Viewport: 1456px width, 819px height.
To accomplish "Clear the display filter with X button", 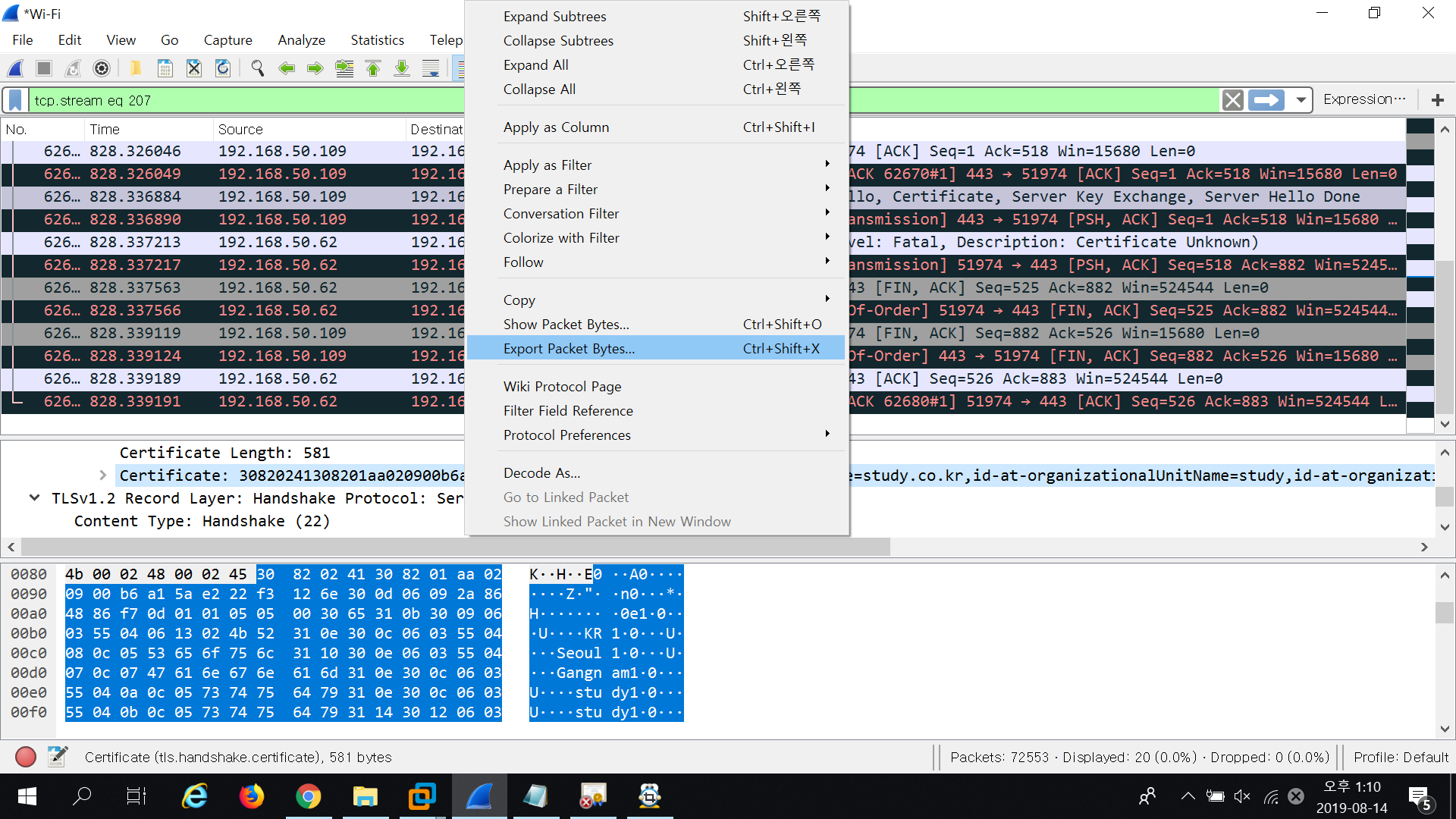I will [x=1232, y=100].
